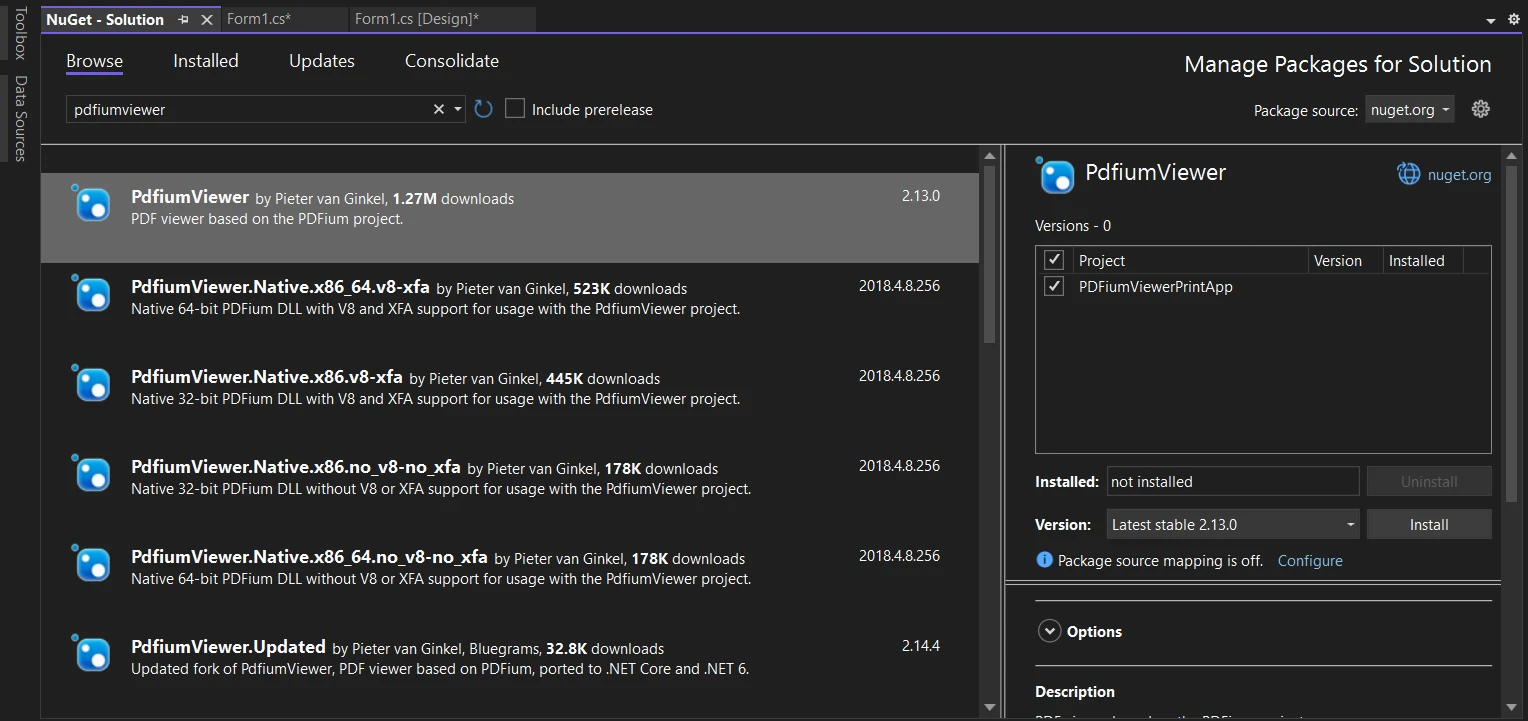Click the Install button
Image resolution: width=1528 pixels, height=721 pixels.
[1428, 524]
